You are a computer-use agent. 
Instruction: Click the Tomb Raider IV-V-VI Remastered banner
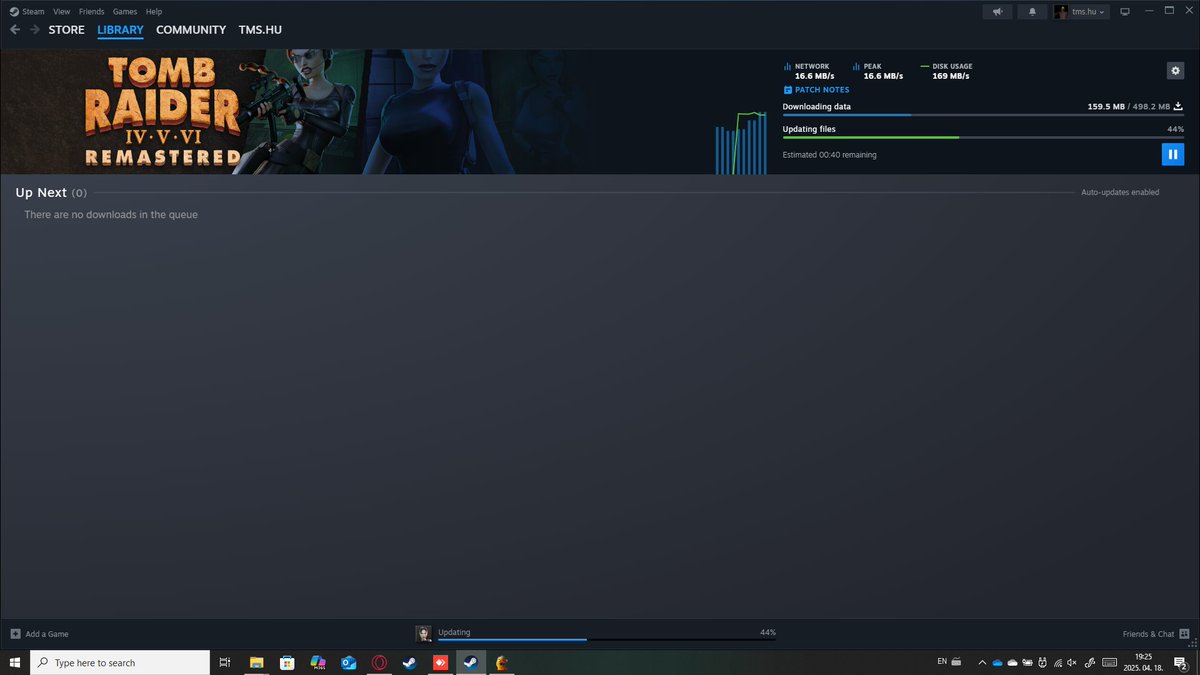coord(300,112)
